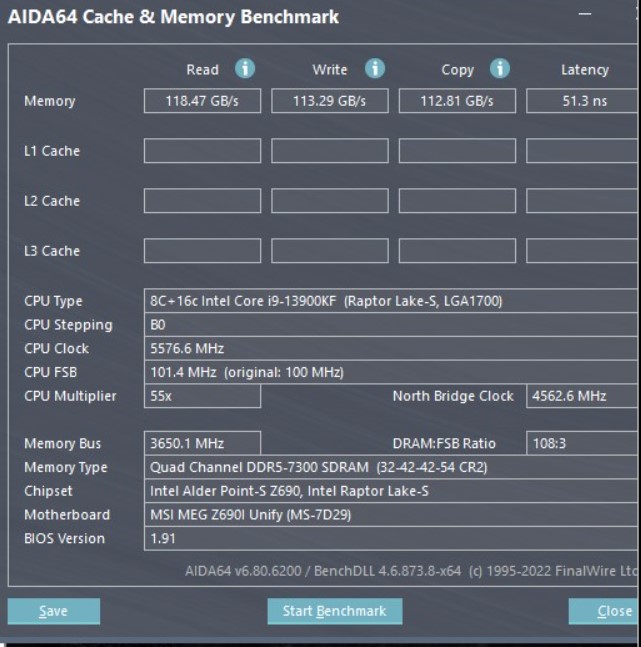Image resolution: width=641 pixels, height=647 pixels.
Task: Click CPU Clock value 5576.6 MHz
Action: (391, 348)
